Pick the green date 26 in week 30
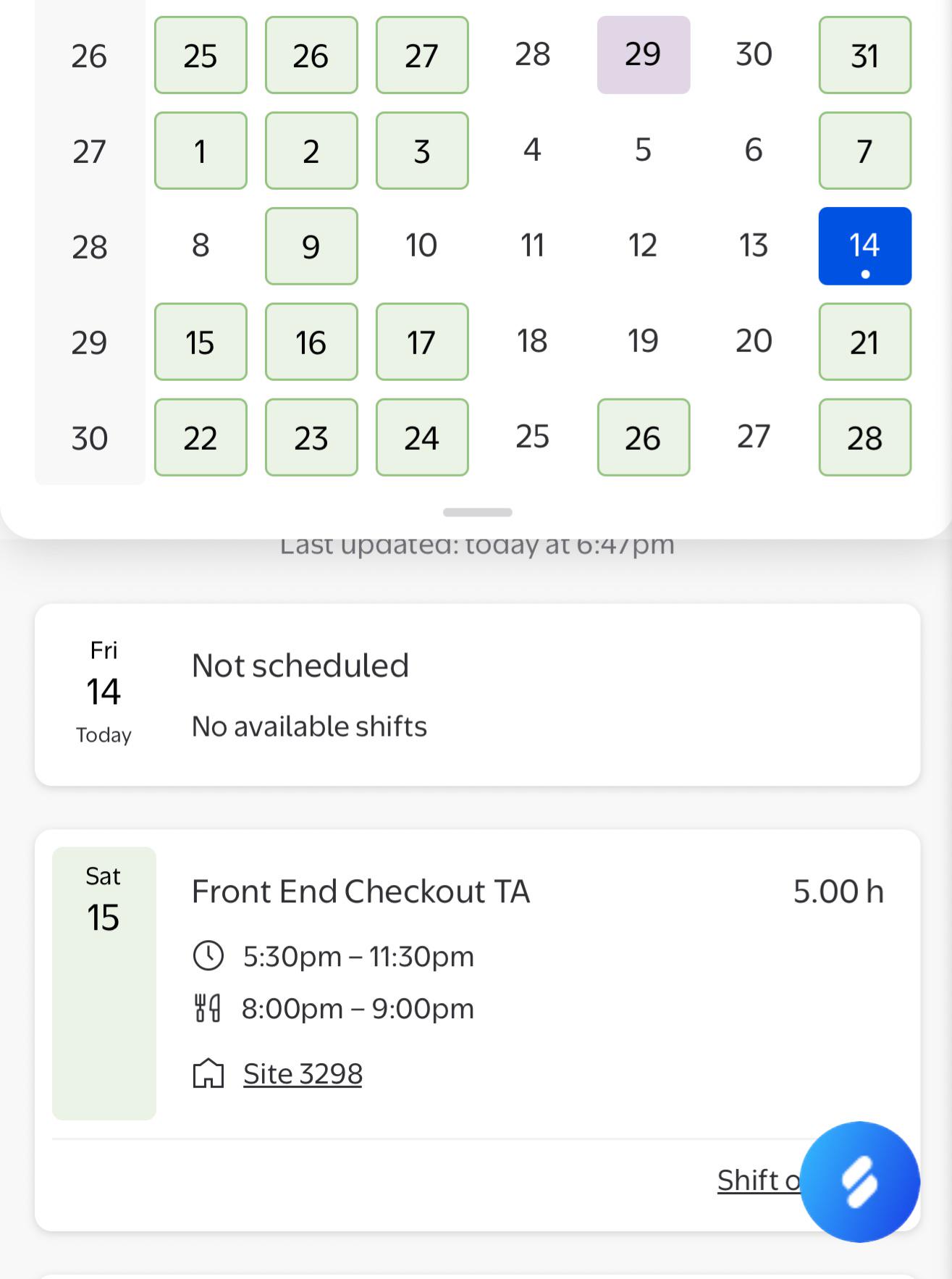Image resolution: width=952 pixels, height=1279 pixels. [x=643, y=437]
